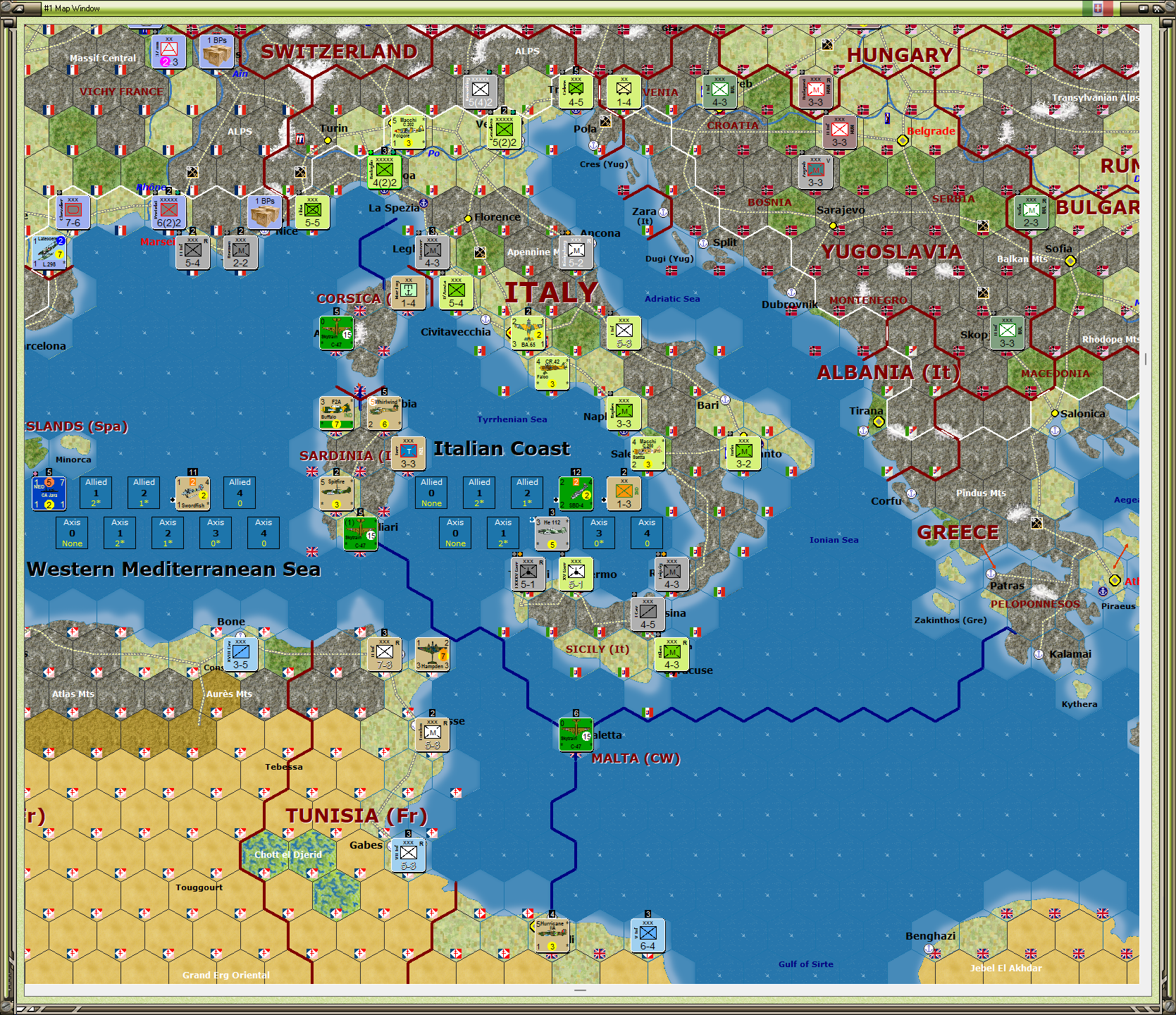This screenshot has width=1176, height=1015.
Task: Click the Touggourt map label
Action: [x=199, y=887]
